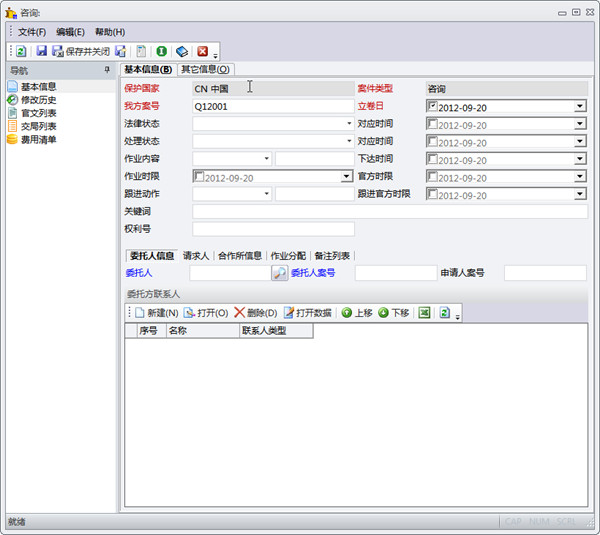Click the document page icon in toolbar
Image resolution: width=600 pixels, height=535 pixels.
[x=141, y=51]
